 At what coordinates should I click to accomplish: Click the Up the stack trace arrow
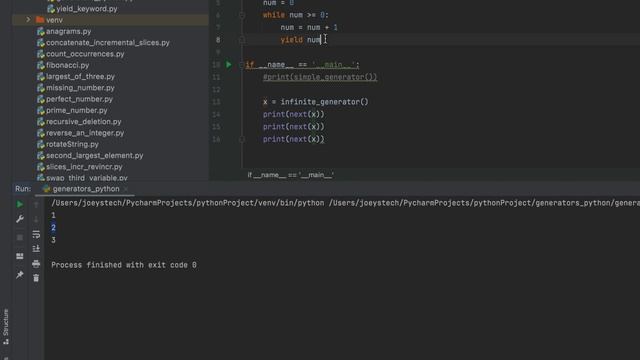pos(36,204)
